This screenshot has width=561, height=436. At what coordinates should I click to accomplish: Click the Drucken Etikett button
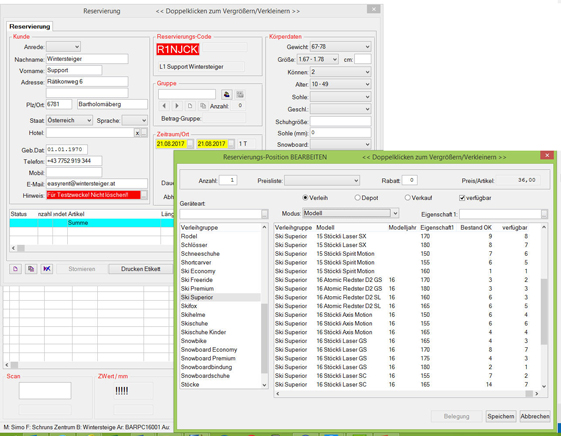pyautogui.click(x=140, y=269)
